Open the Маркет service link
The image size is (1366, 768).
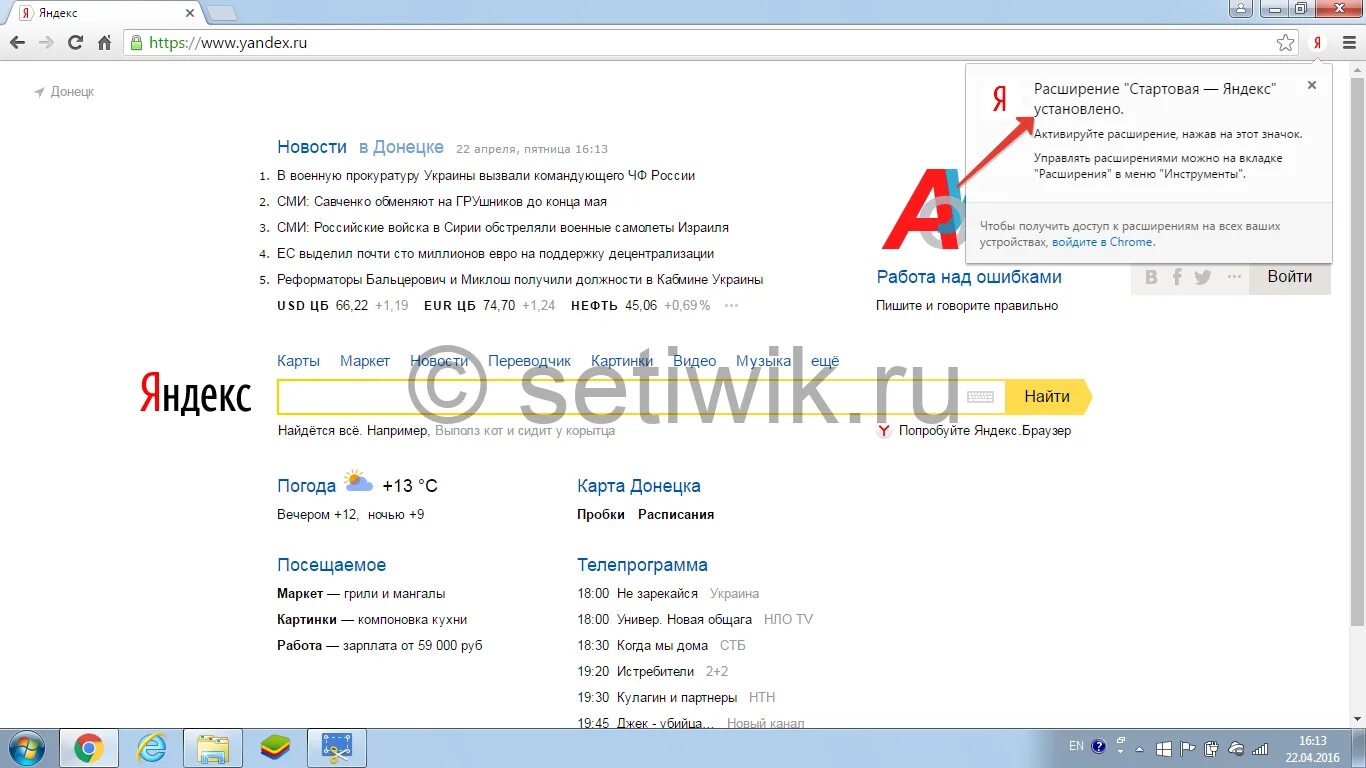[x=365, y=361]
